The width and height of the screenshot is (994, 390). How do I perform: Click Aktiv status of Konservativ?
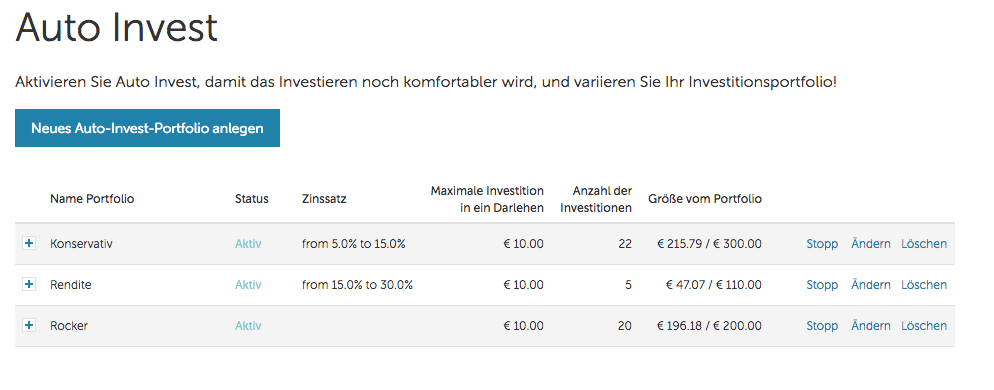tap(248, 244)
